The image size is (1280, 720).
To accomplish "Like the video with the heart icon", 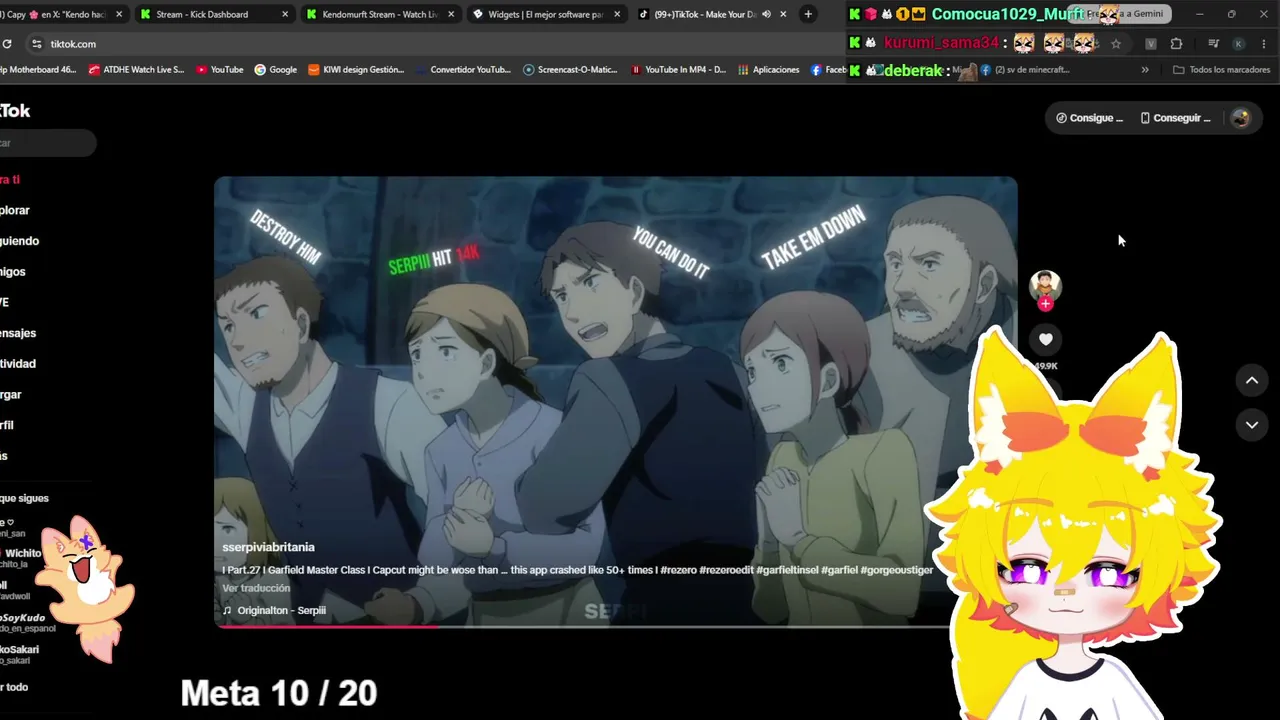I will (x=1045, y=339).
